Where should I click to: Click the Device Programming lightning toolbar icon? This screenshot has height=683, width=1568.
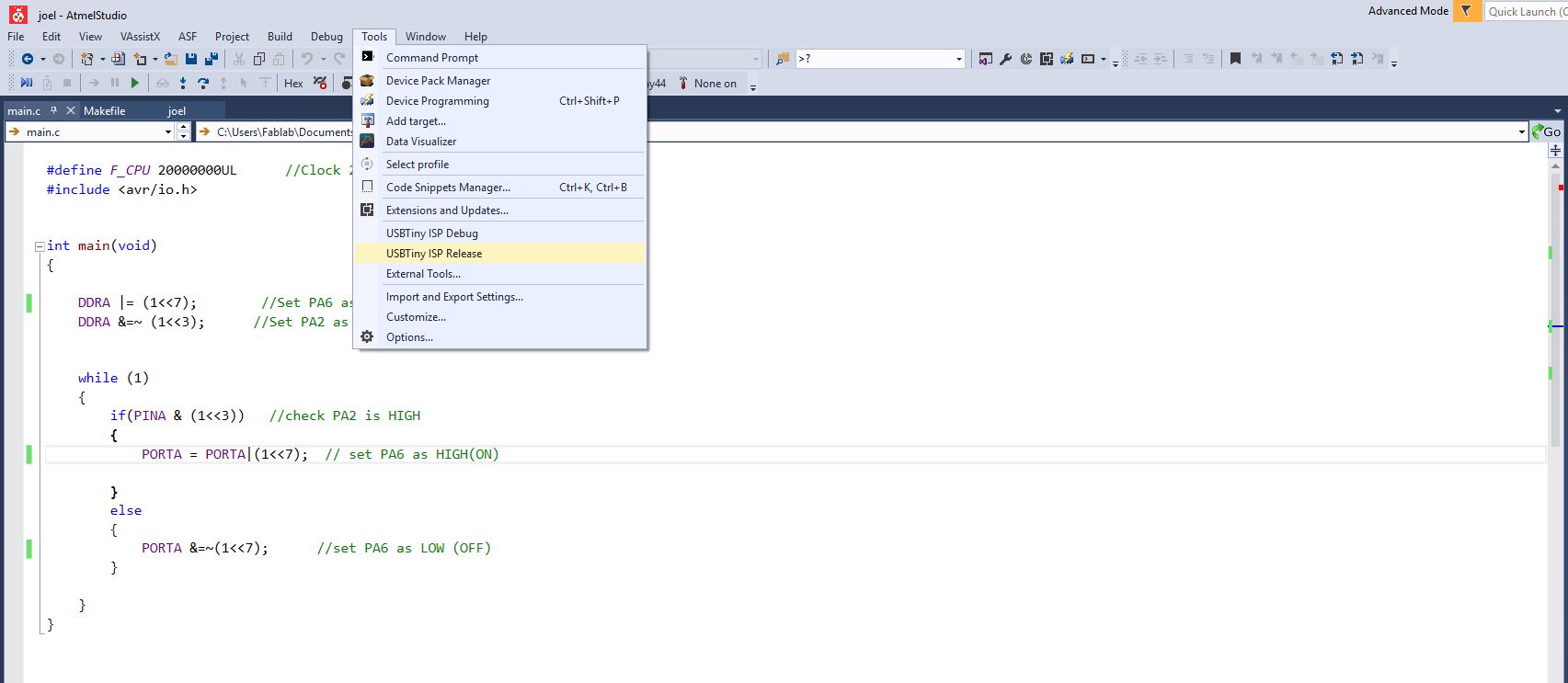pyautogui.click(x=1067, y=59)
